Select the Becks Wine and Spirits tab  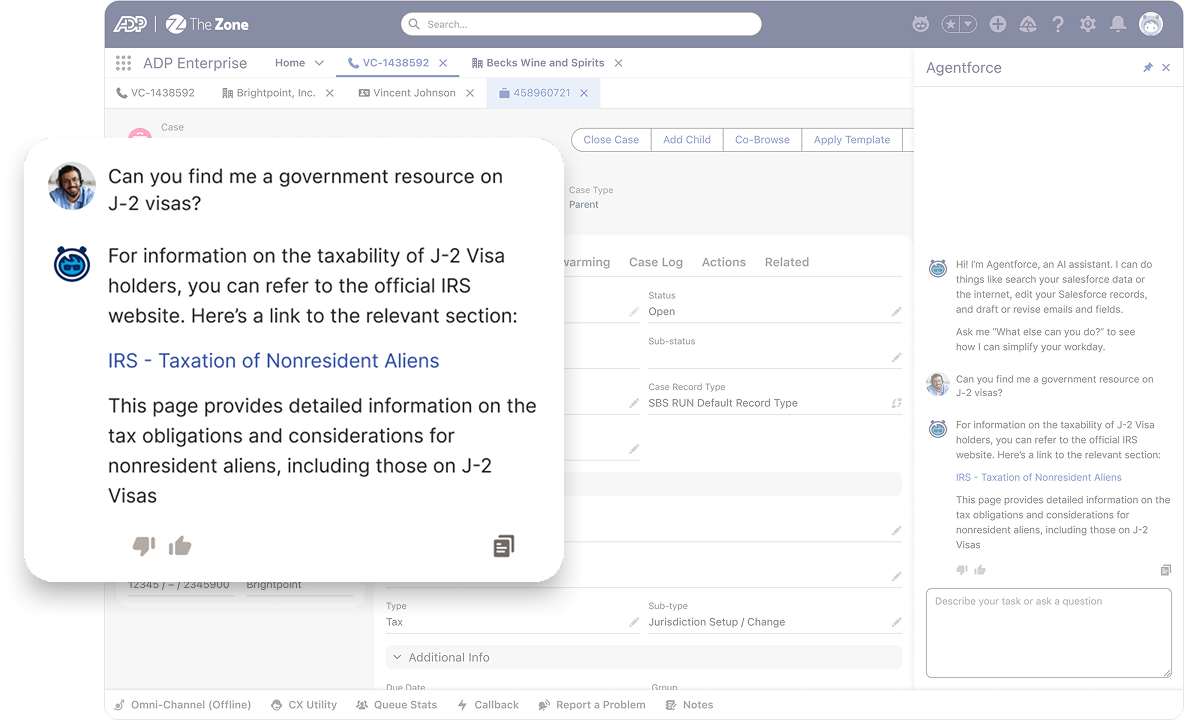click(x=545, y=63)
